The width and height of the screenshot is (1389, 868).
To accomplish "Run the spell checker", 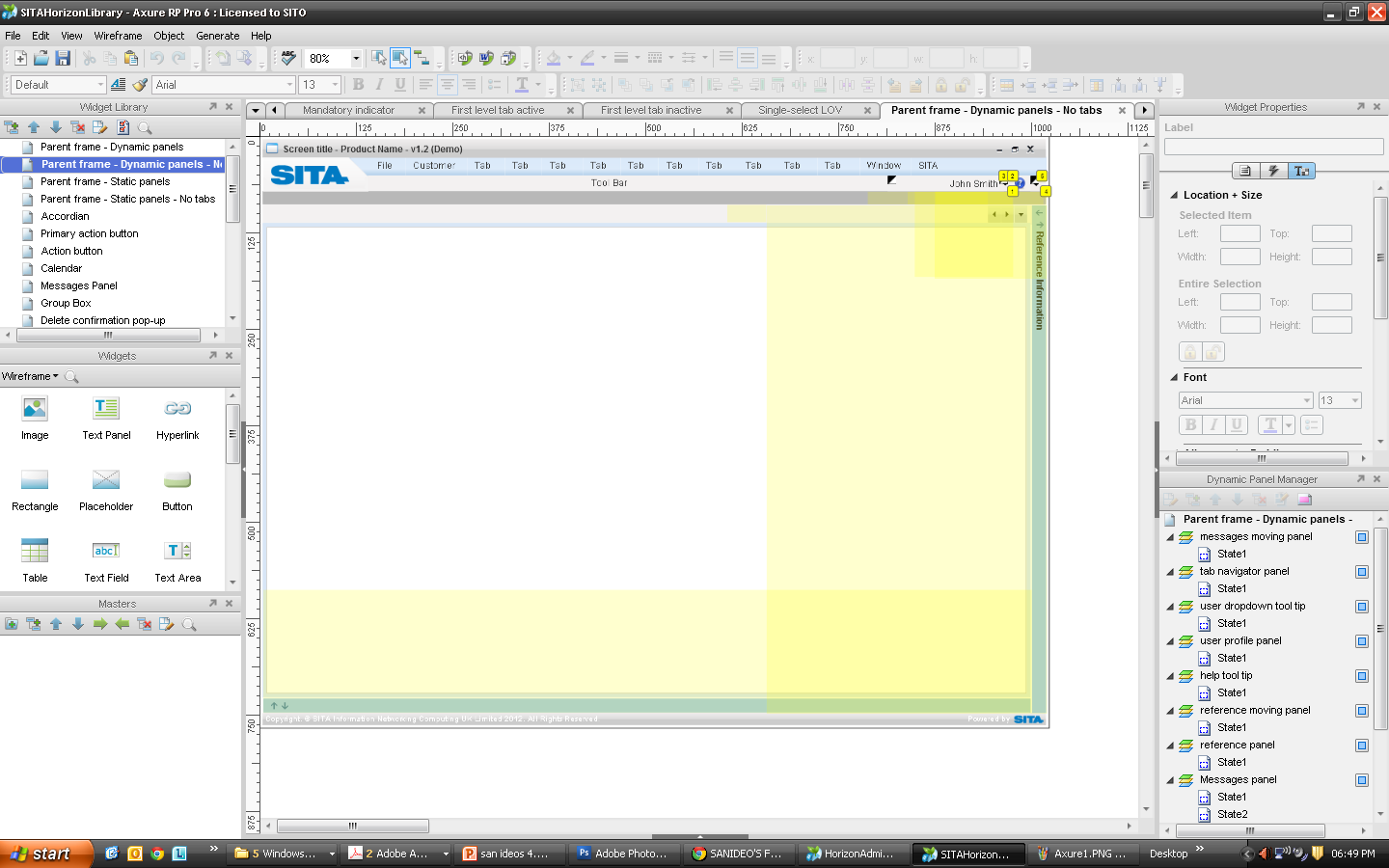I will pyautogui.click(x=287, y=58).
